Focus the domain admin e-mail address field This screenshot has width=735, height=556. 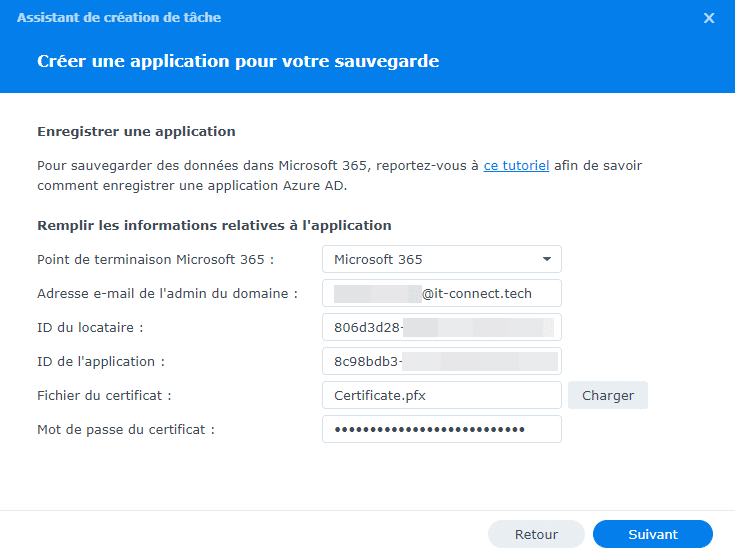click(x=441, y=293)
